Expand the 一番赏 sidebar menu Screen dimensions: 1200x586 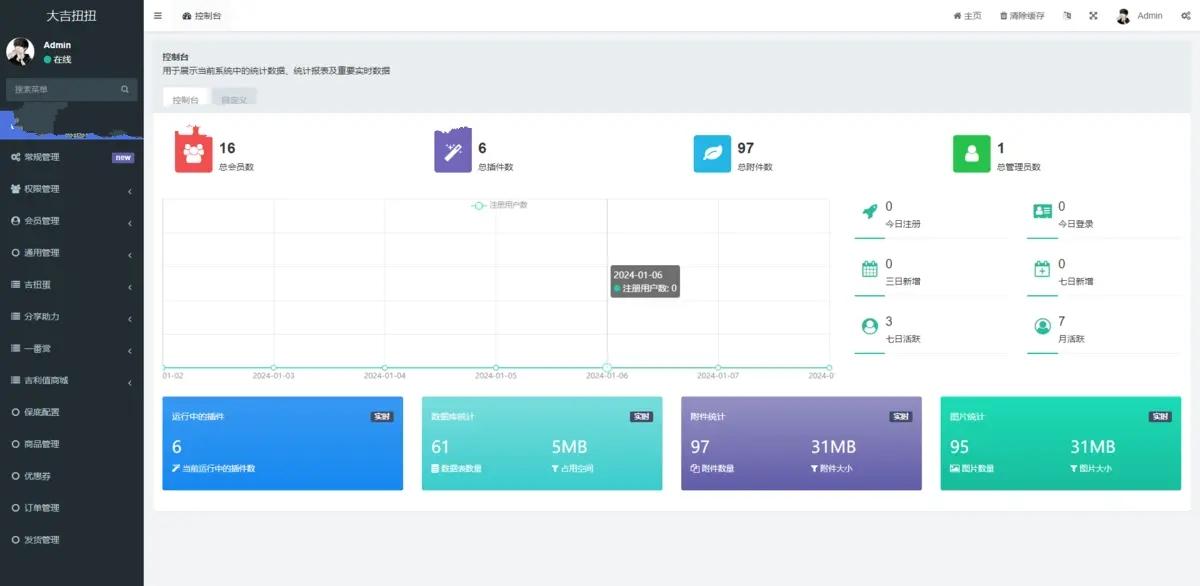tap(72, 349)
